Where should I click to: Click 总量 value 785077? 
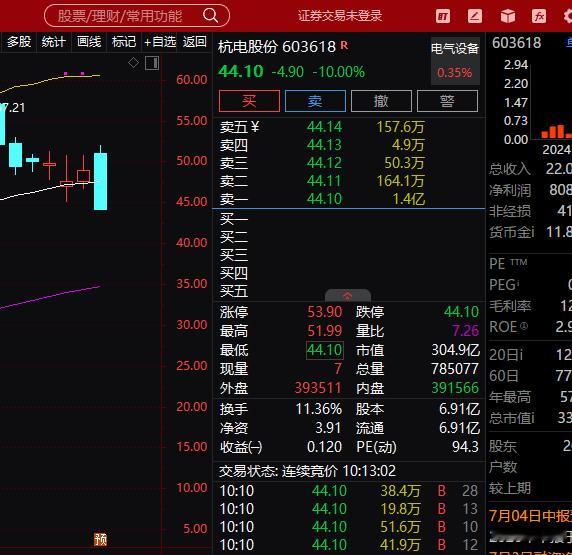(455, 369)
